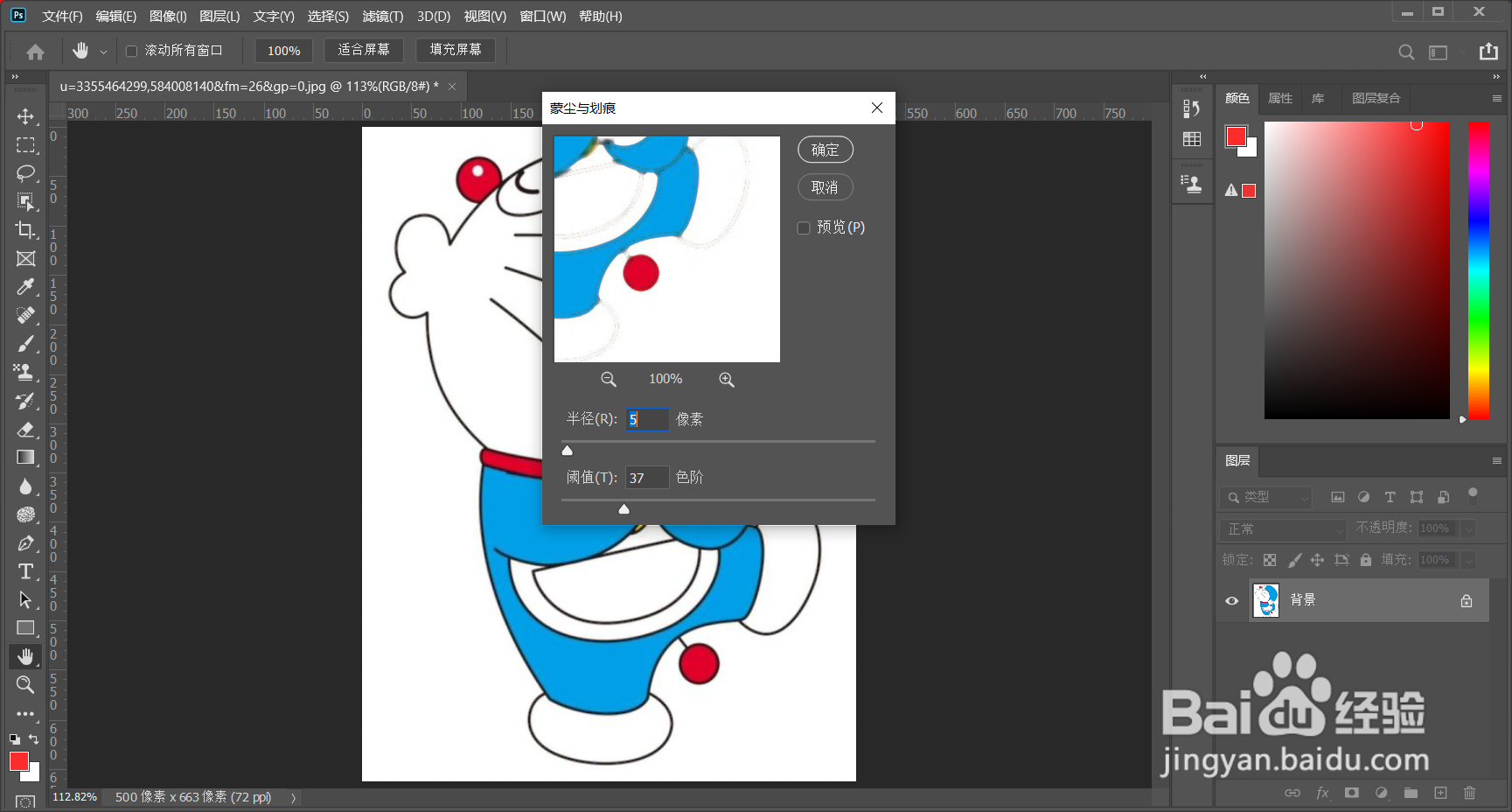Select the Gradient tool
Screen dimensions: 1512x812
pyautogui.click(x=25, y=458)
